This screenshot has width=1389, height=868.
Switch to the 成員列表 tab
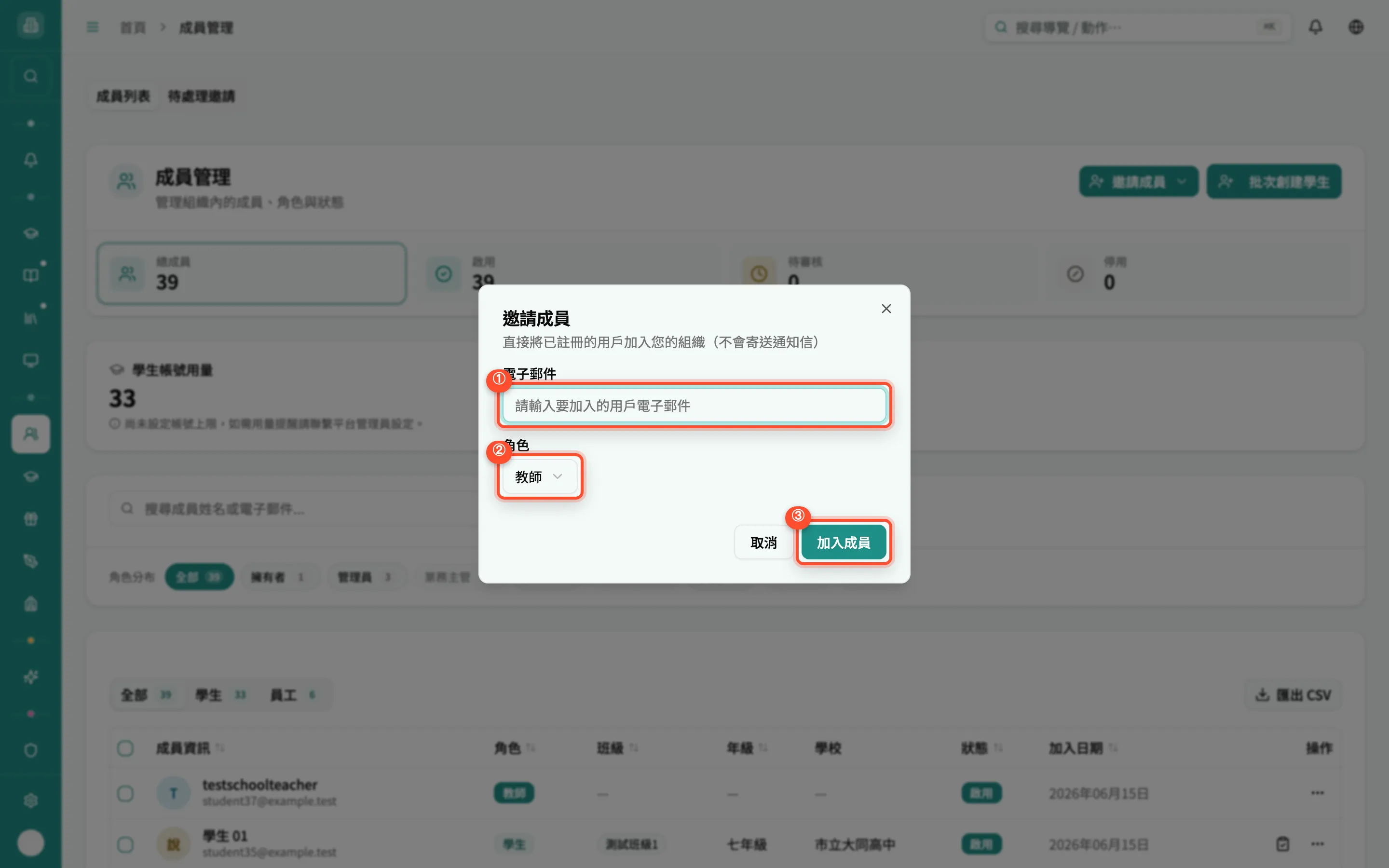[x=123, y=96]
